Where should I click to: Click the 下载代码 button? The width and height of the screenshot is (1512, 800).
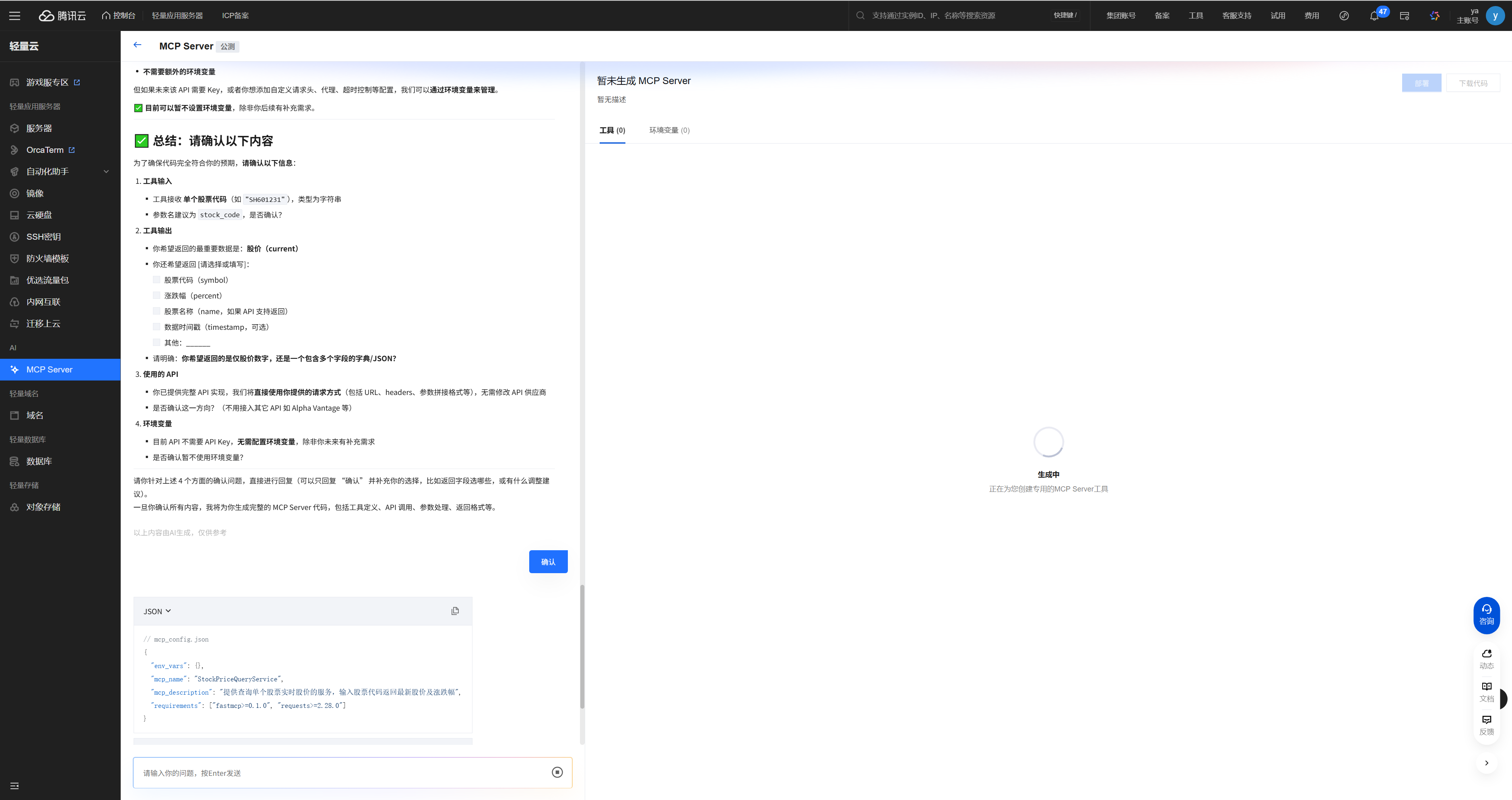pyautogui.click(x=1473, y=83)
